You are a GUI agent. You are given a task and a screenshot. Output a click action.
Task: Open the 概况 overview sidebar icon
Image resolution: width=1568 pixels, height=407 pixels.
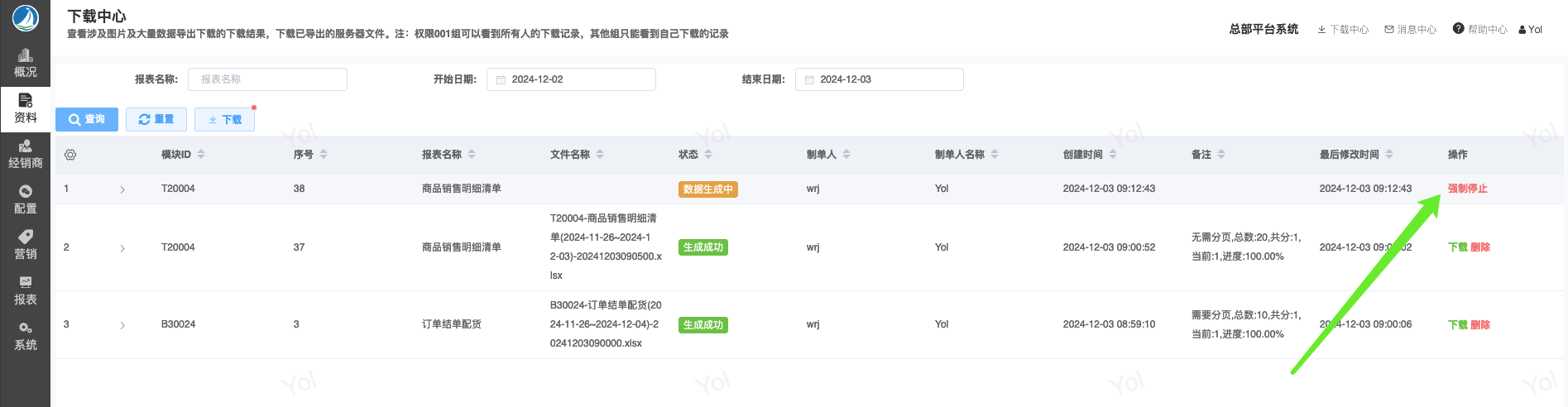25,63
